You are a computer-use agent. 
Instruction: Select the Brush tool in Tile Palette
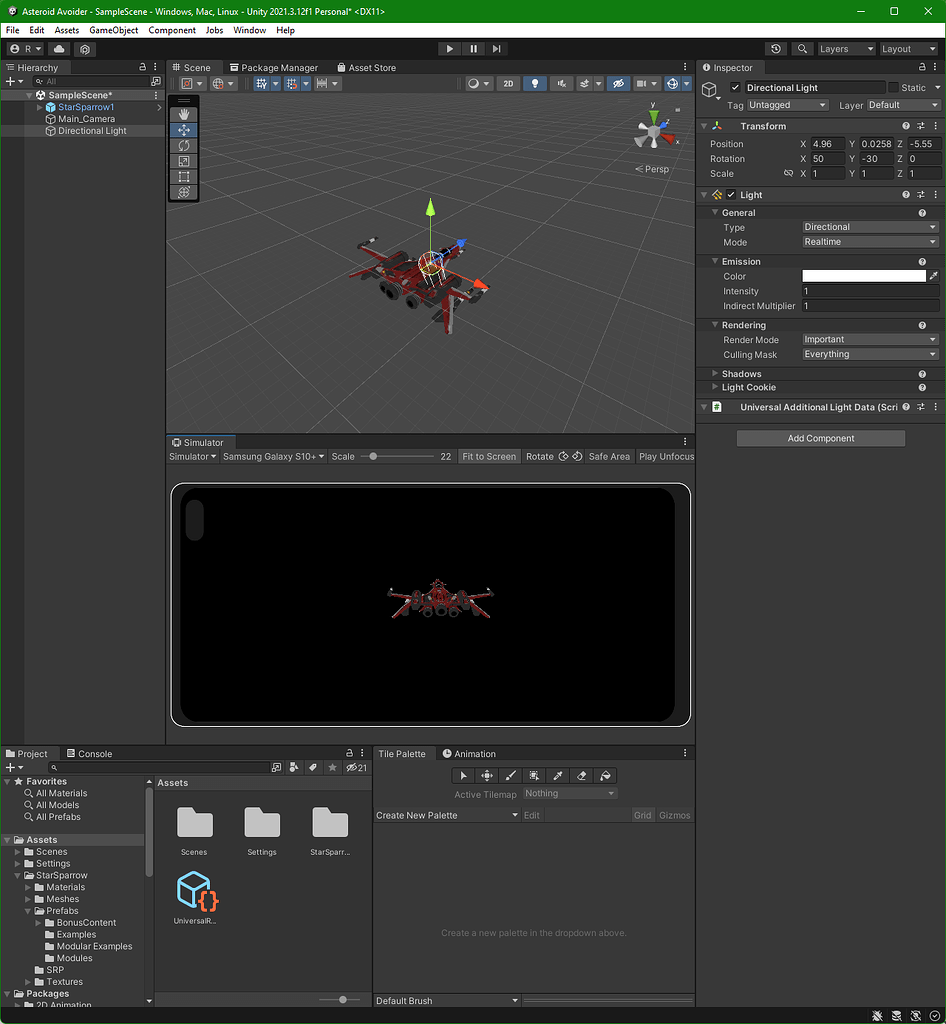click(509, 775)
